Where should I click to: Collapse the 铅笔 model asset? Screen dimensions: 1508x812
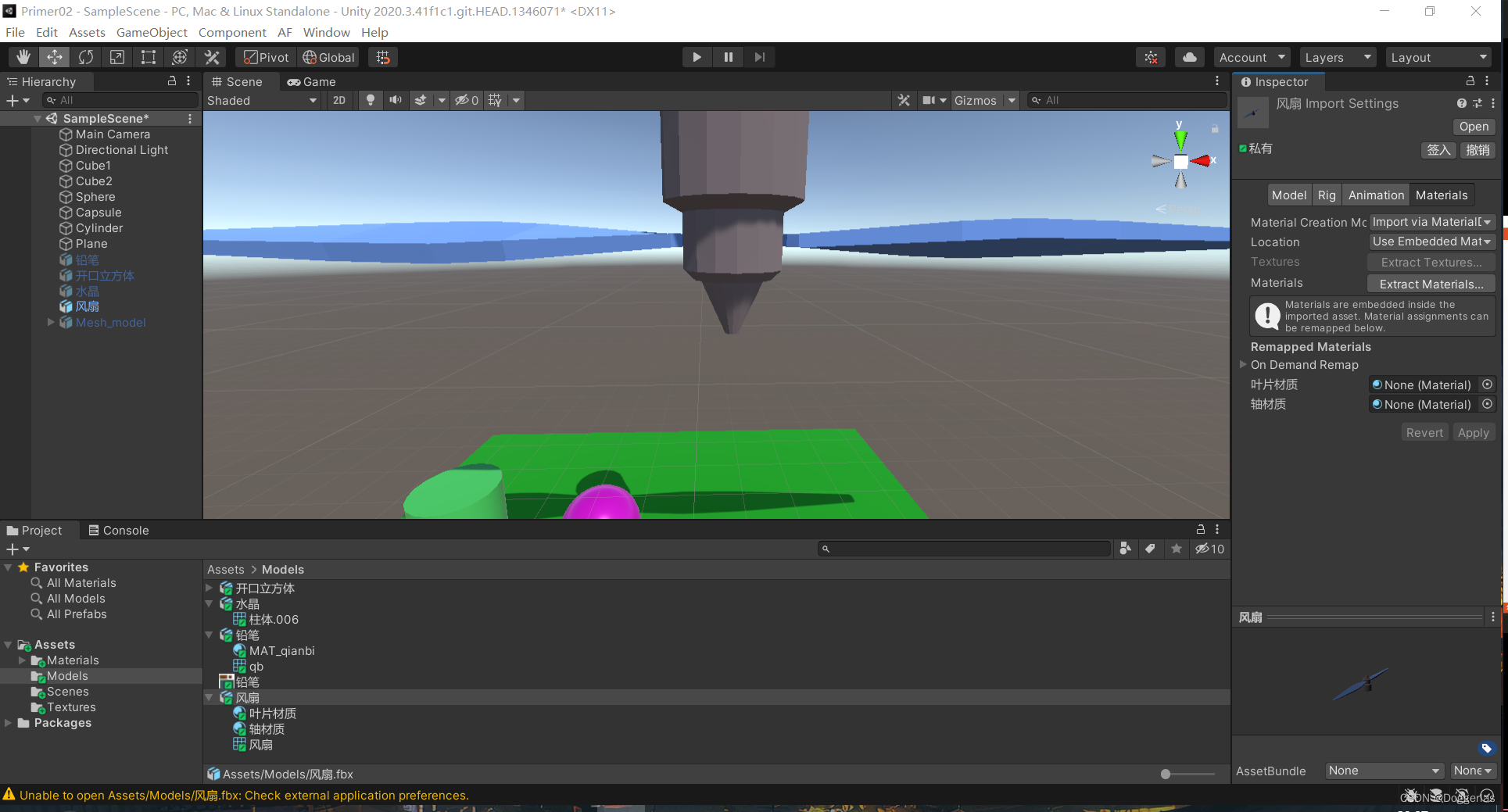point(210,635)
